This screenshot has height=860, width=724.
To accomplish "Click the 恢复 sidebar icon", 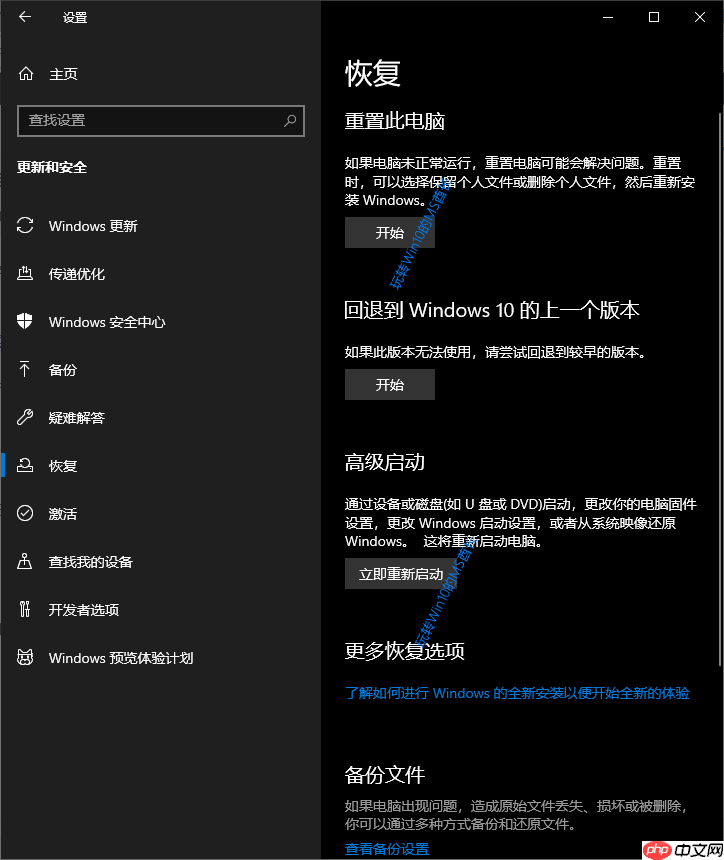I will (25, 465).
